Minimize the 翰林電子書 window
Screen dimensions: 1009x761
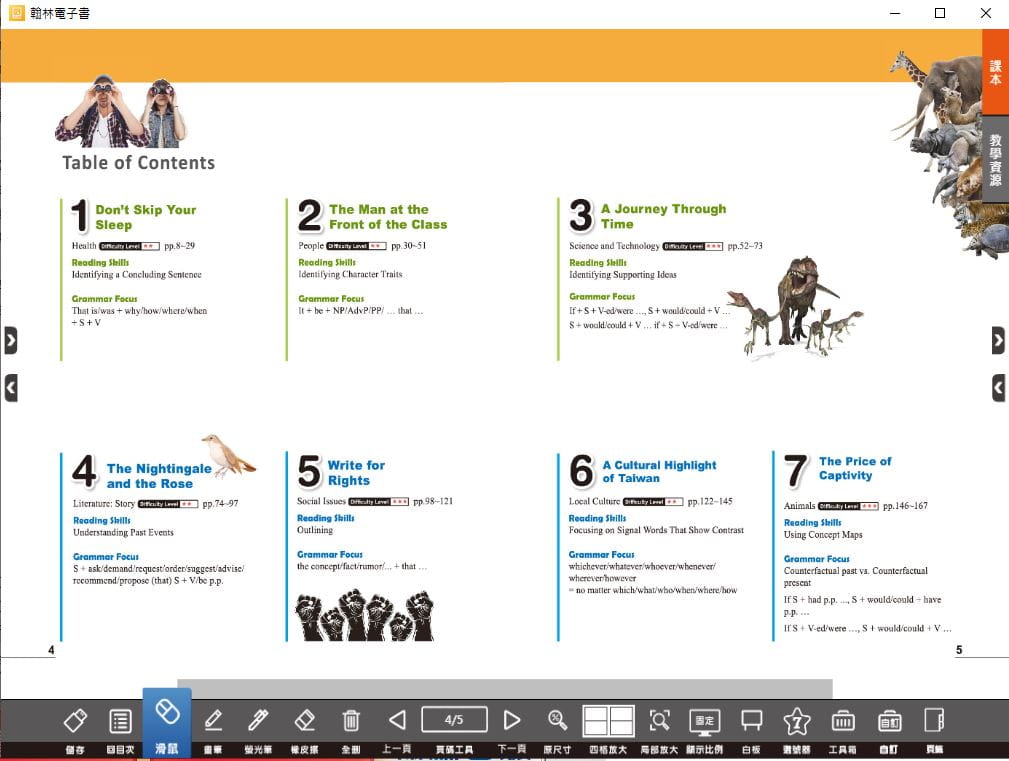(x=894, y=13)
